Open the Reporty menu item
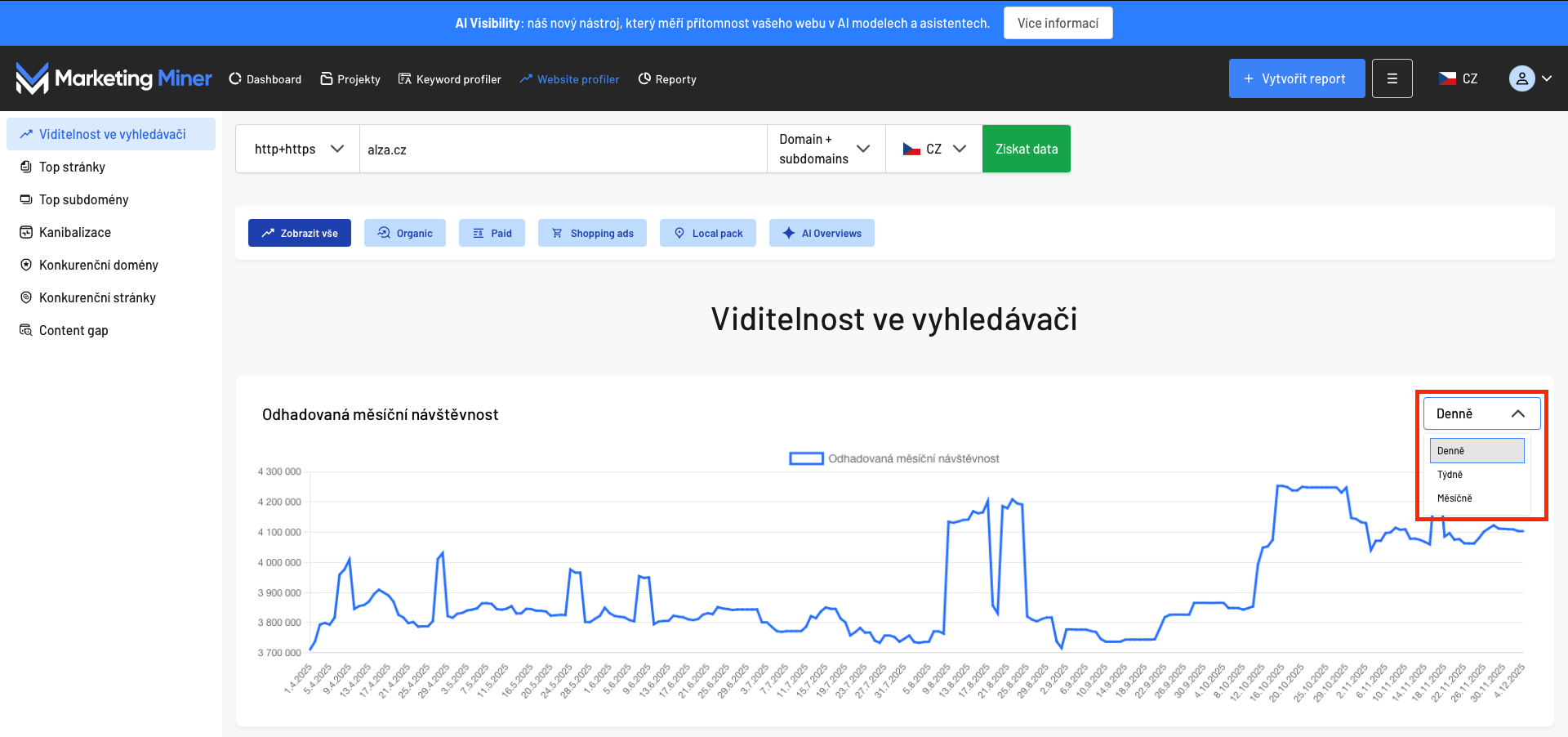1568x737 pixels. [x=667, y=79]
